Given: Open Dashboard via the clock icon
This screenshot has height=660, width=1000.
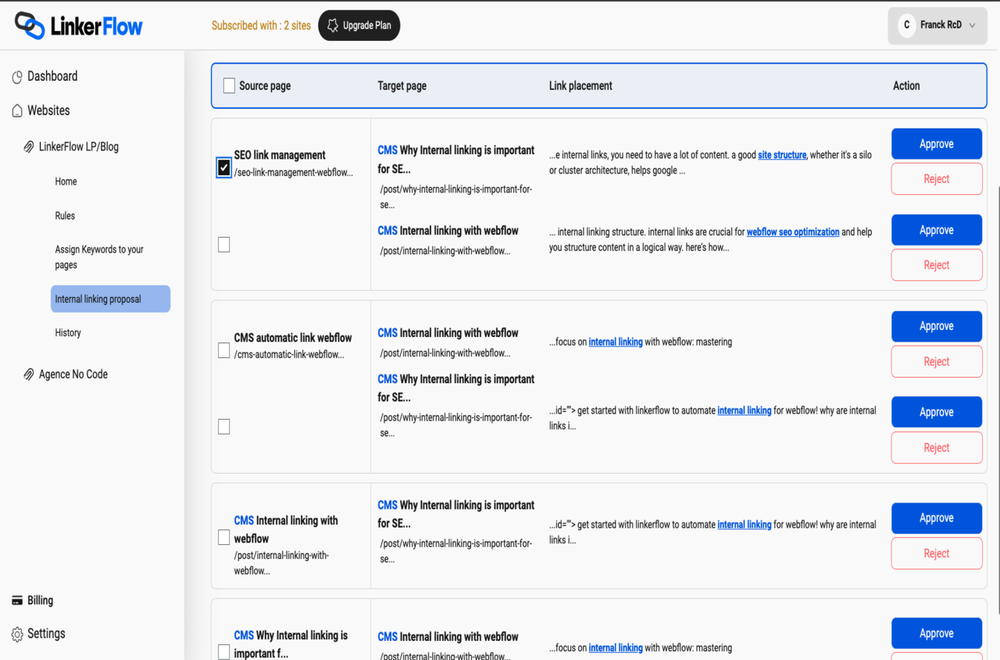Looking at the screenshot, I should 17,75.
